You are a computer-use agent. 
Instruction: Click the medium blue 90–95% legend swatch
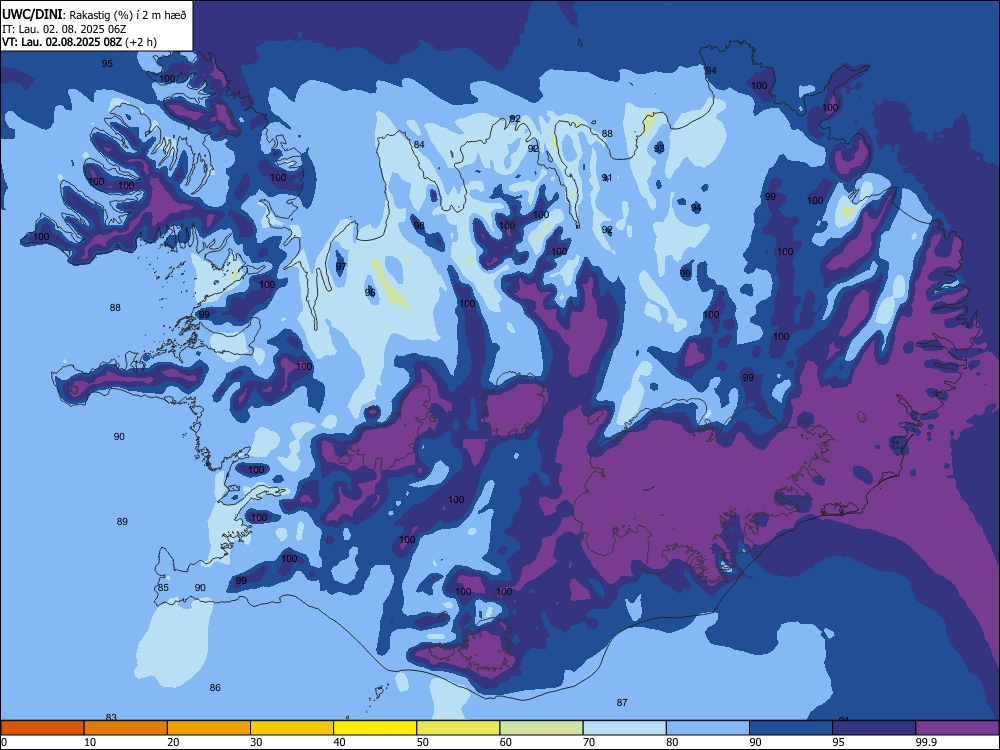click(791, 728)
